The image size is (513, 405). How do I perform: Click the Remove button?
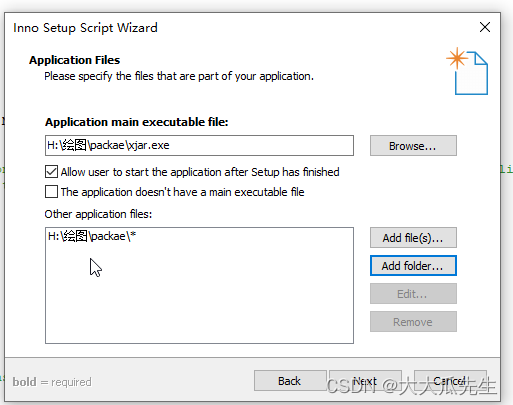[413, 322]
